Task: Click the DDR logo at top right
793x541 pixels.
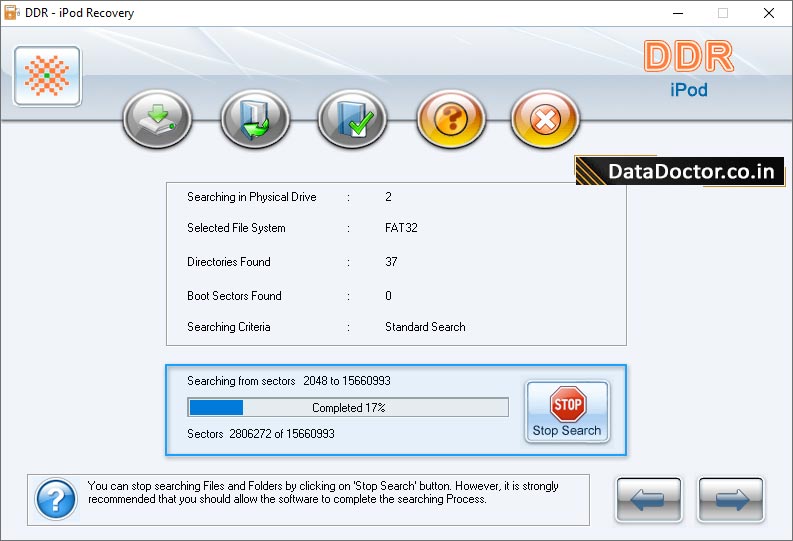Action: click(688, 57)
